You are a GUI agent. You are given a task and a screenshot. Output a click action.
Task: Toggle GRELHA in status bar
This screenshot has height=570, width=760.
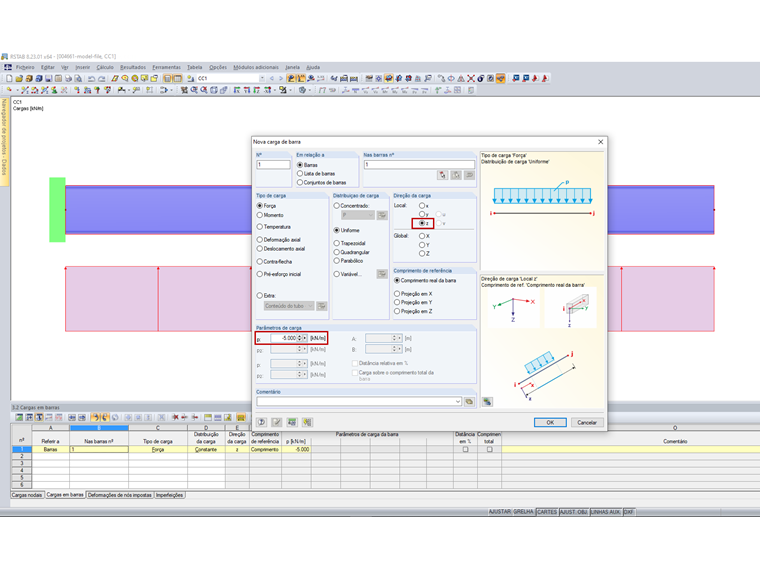(523, 512)
